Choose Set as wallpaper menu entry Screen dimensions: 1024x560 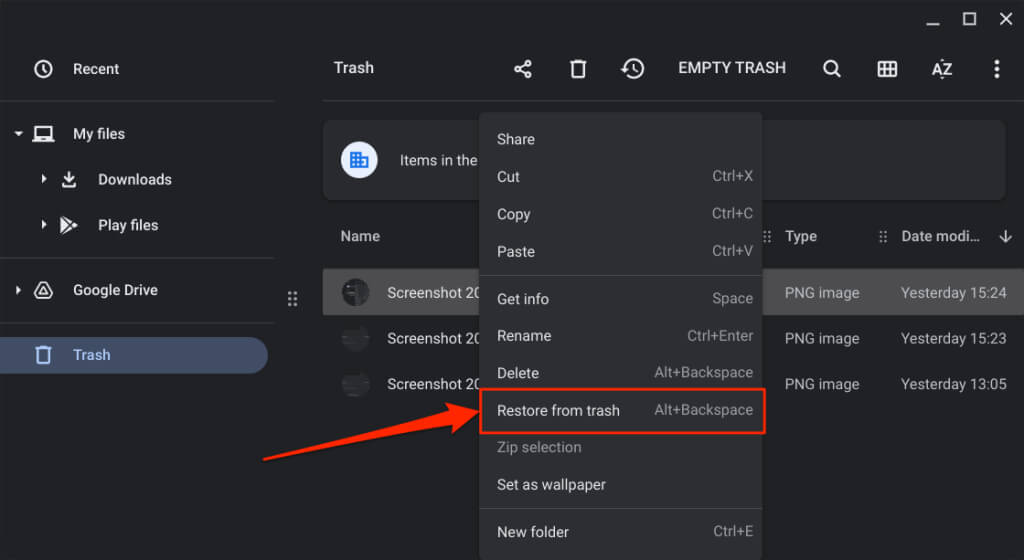coord(551,484)
